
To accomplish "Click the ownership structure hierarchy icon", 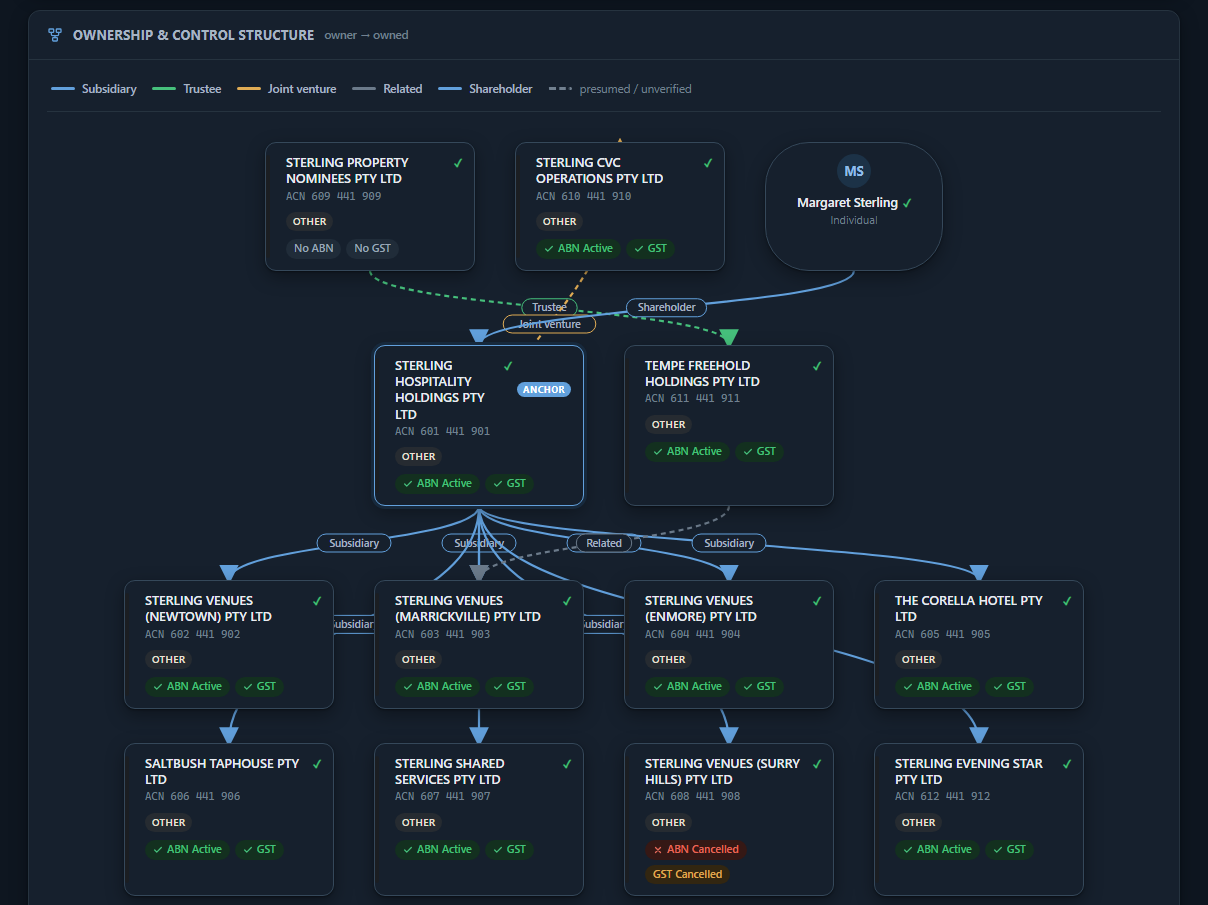I will (x=55, y=35).
